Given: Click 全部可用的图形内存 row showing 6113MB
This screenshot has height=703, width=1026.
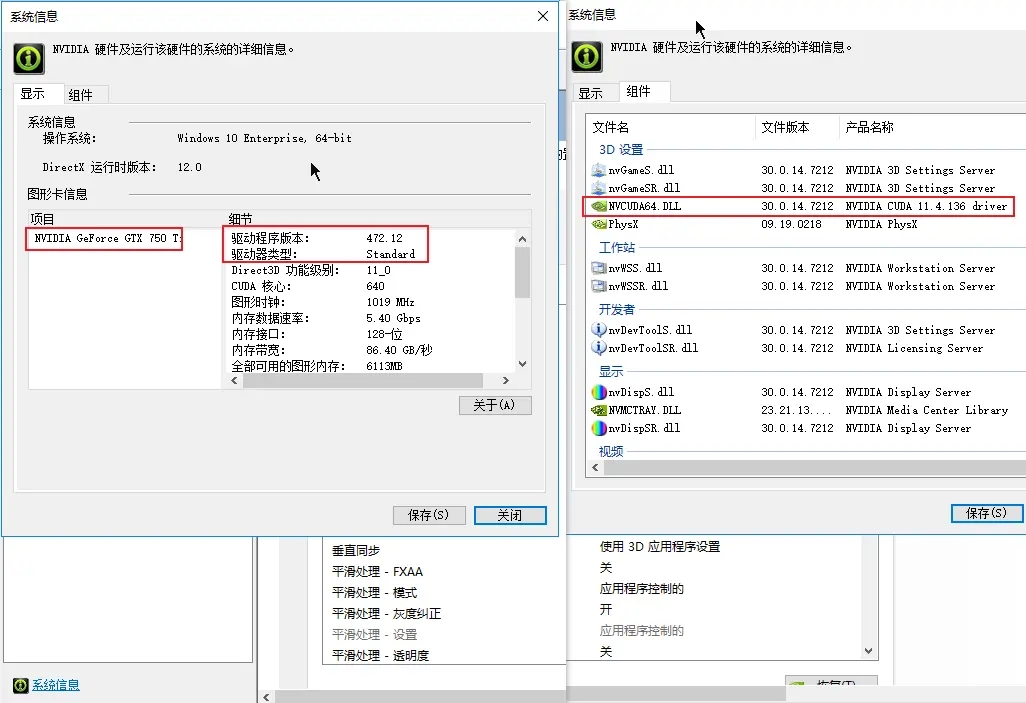Looking at the screenshot, I should [x=317, y=366].
